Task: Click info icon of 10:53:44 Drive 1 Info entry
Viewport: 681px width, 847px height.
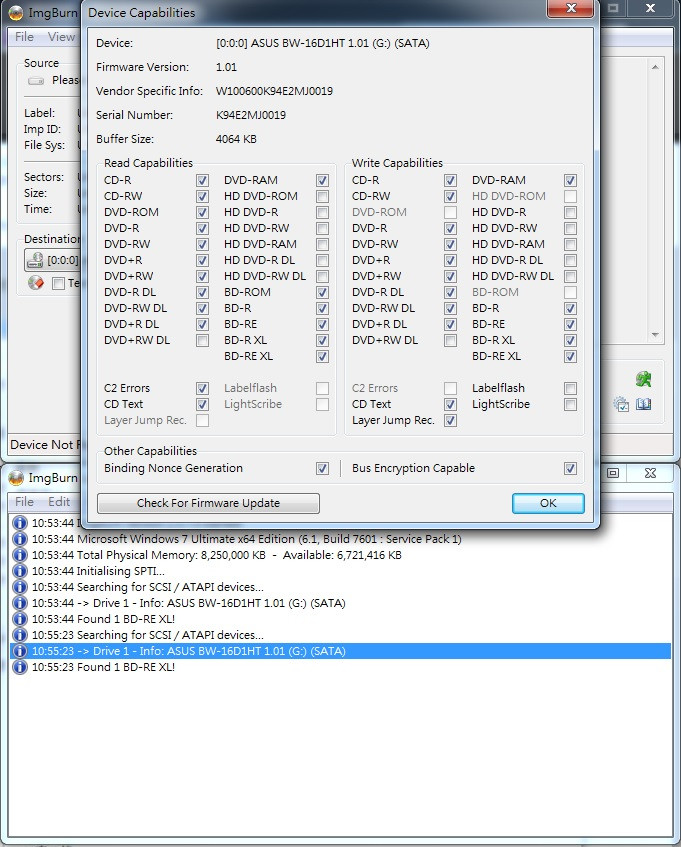Action: point(19,603)
